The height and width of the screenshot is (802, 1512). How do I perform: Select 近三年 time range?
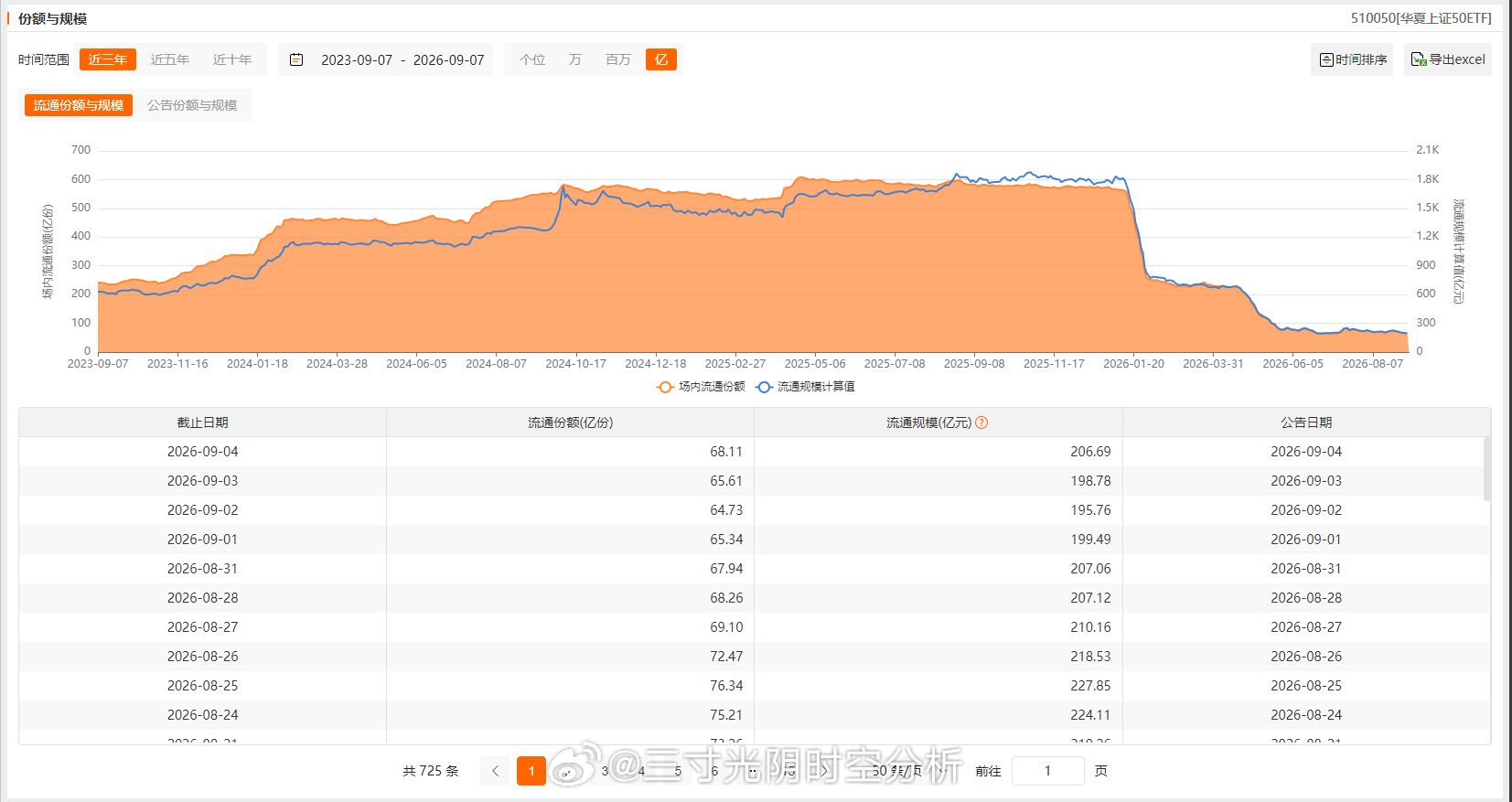[108, 59]
